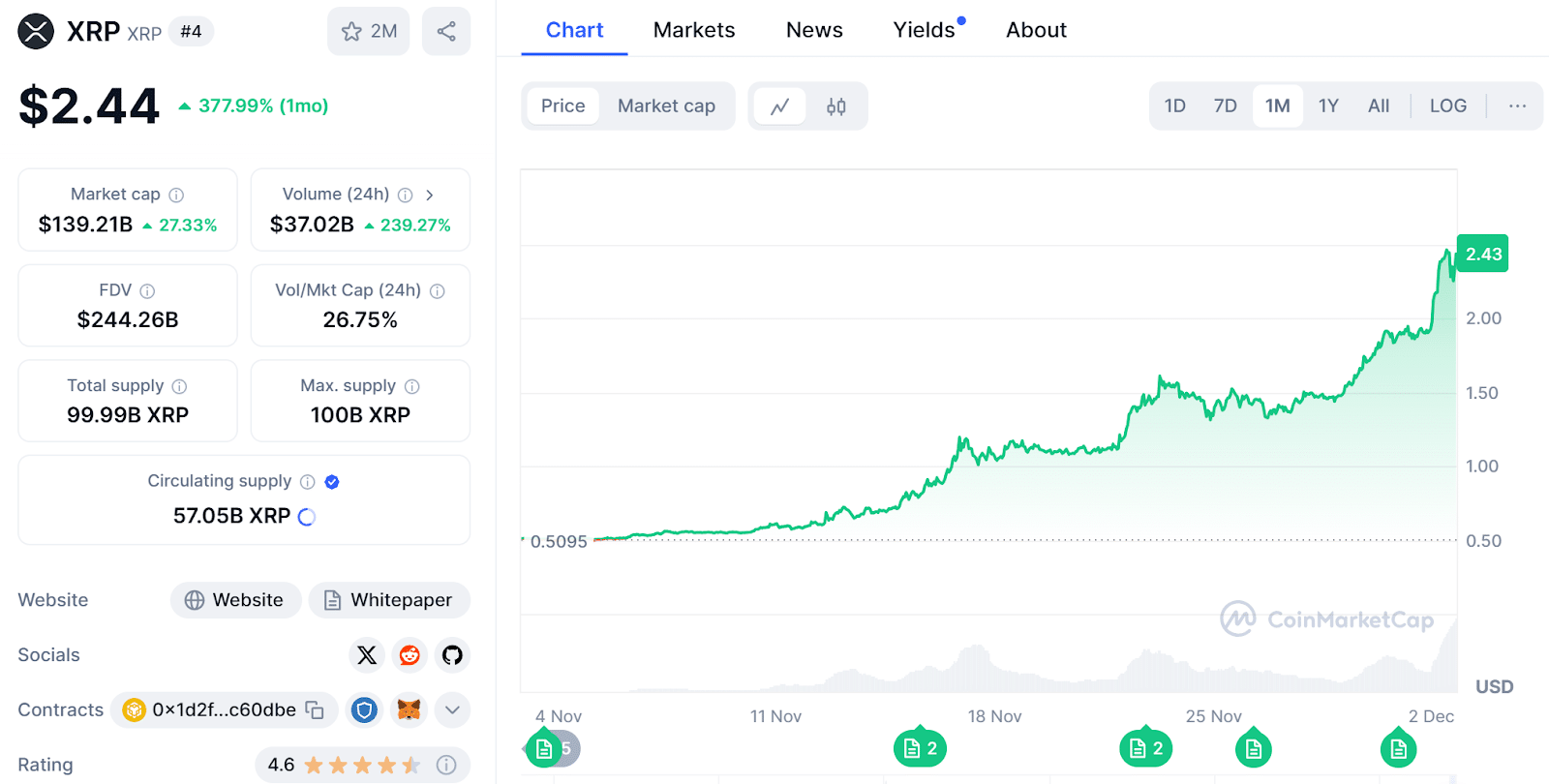
Task: Switch to the Yields tab
Action: [x=925, y=30]
